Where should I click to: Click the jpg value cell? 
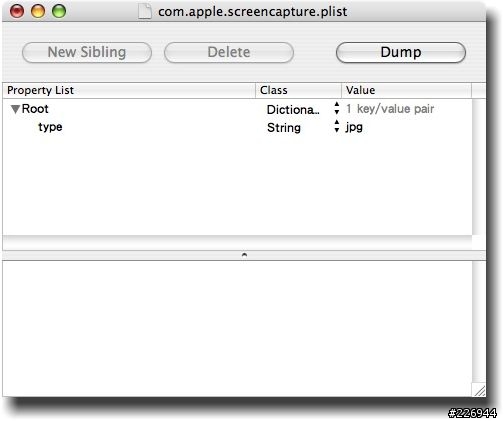click(354, 127)
